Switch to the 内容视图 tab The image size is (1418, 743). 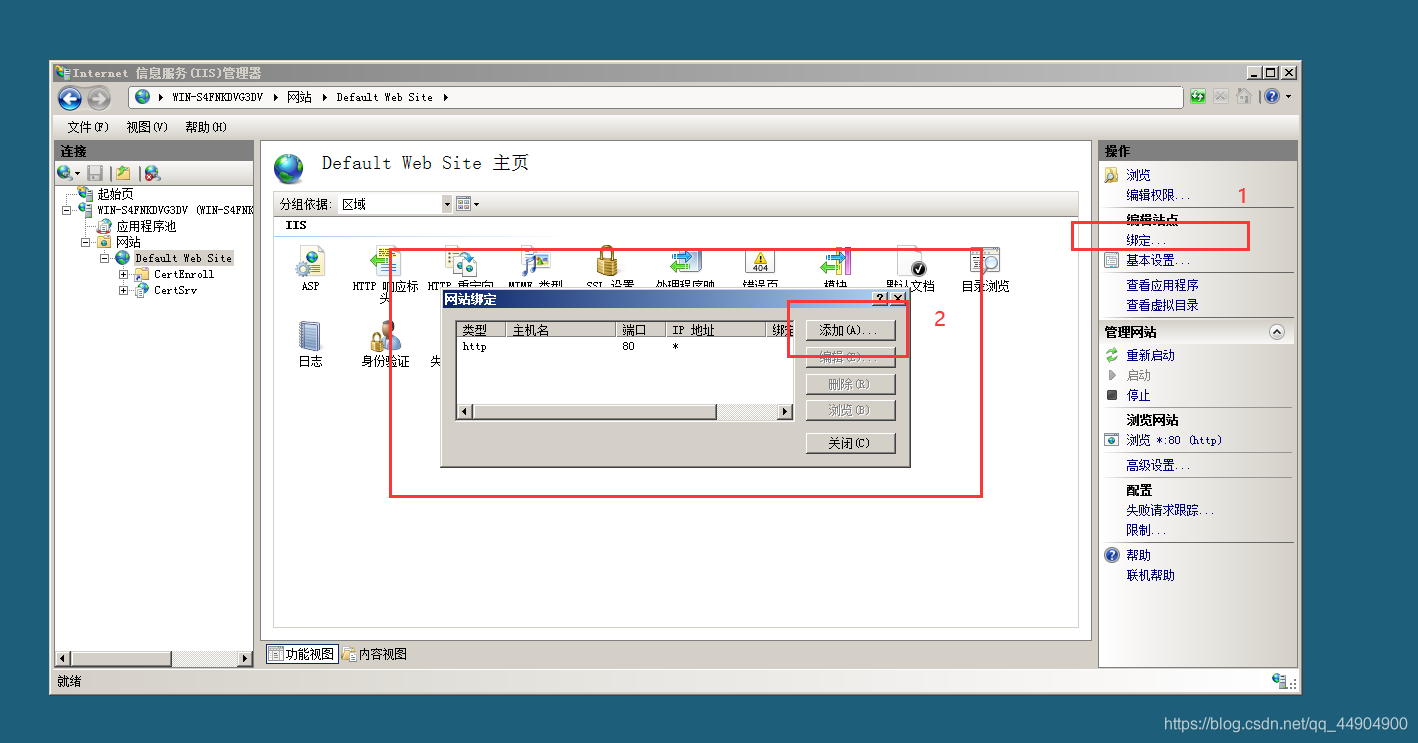[x=375, y=654]
